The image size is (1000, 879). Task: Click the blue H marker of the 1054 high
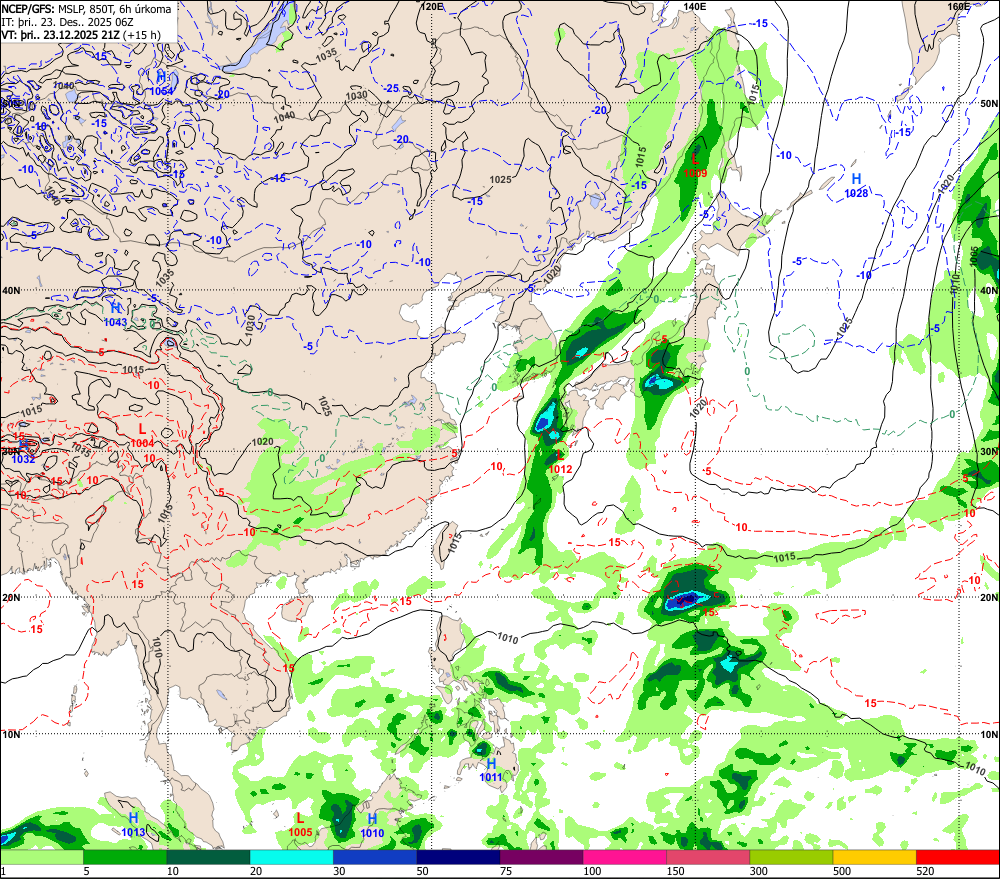(161, 77)
